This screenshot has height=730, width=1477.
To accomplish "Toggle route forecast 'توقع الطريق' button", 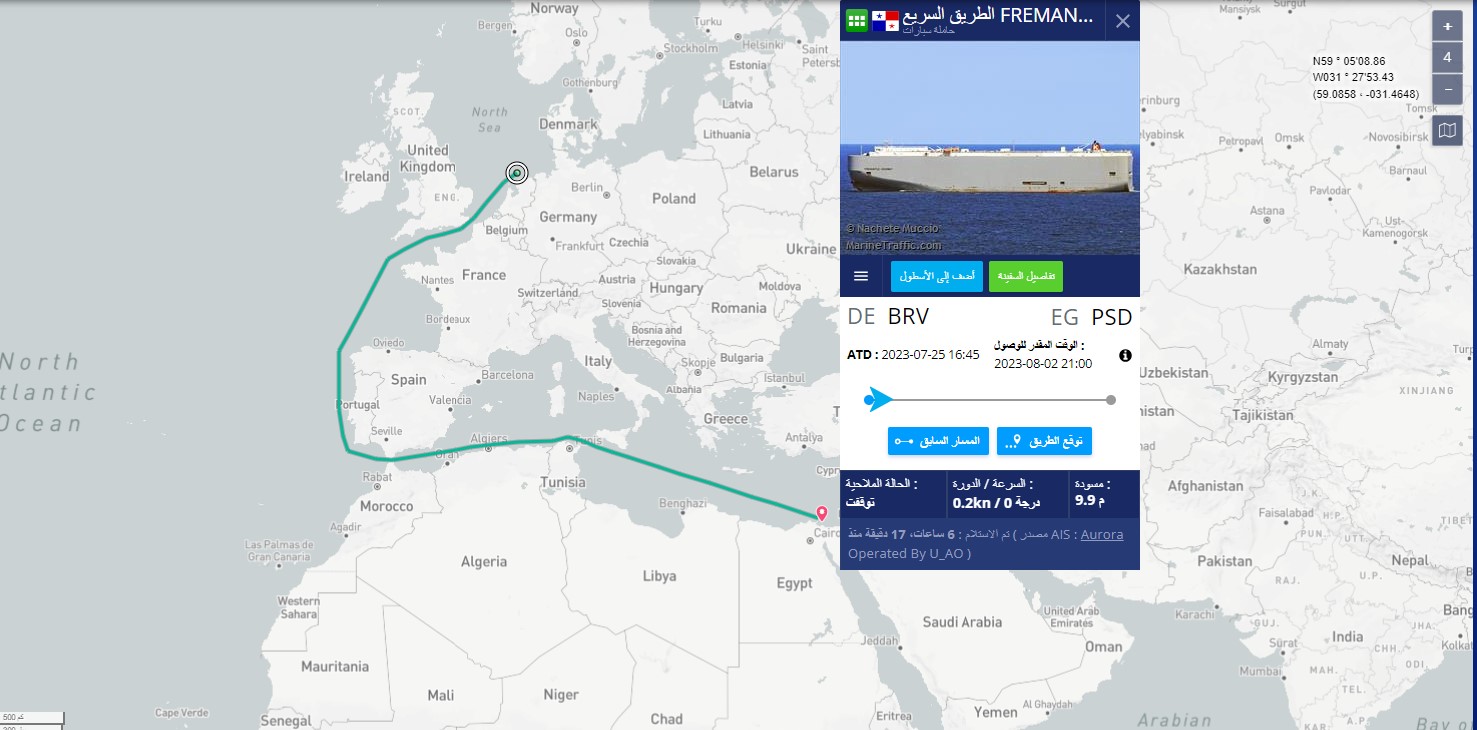I will point(1044,441).
